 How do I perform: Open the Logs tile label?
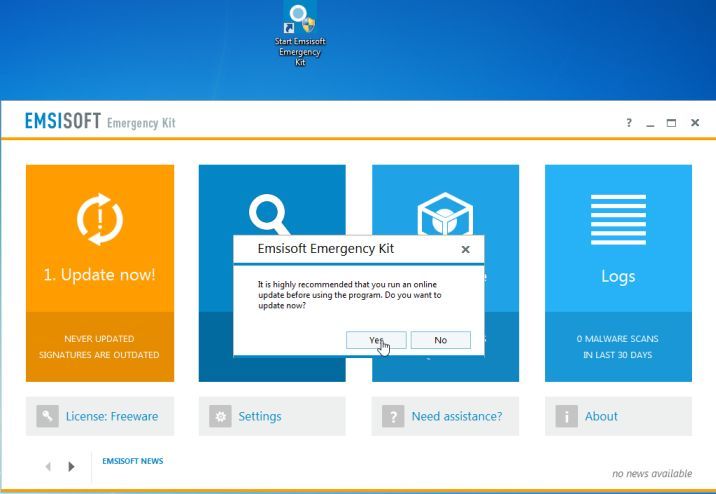pyautogui.click(x=618, y=276)
